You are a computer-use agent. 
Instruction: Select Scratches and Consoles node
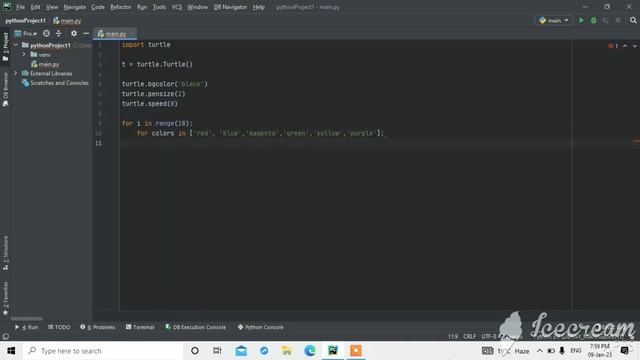[x=55, y=83]
